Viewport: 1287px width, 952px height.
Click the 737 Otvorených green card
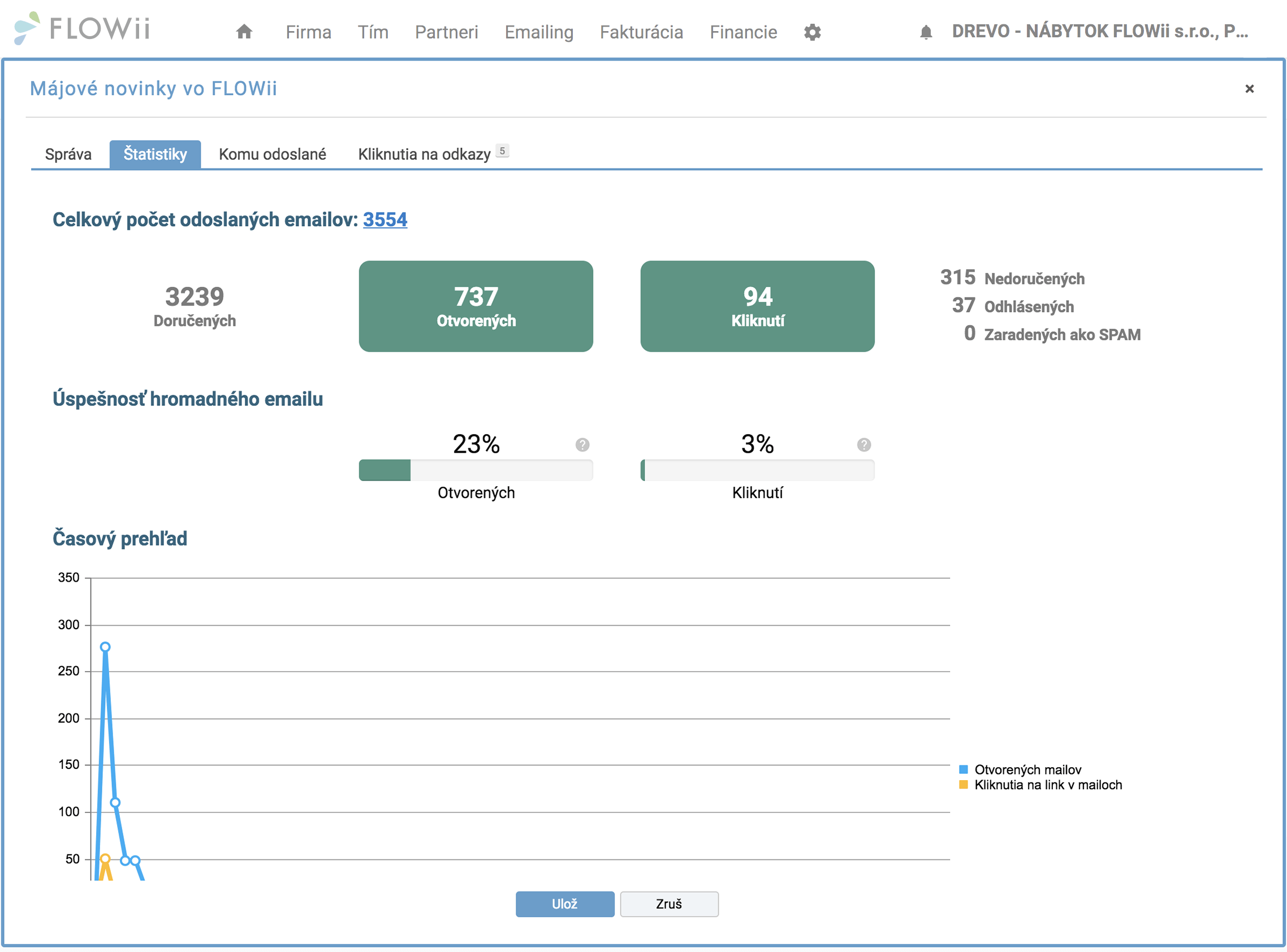(476, 306)
